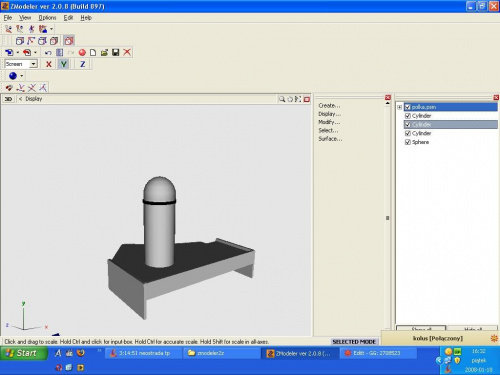The image size is (500, 375).
Task: Open file with the green folder icon
Action: 104,52
